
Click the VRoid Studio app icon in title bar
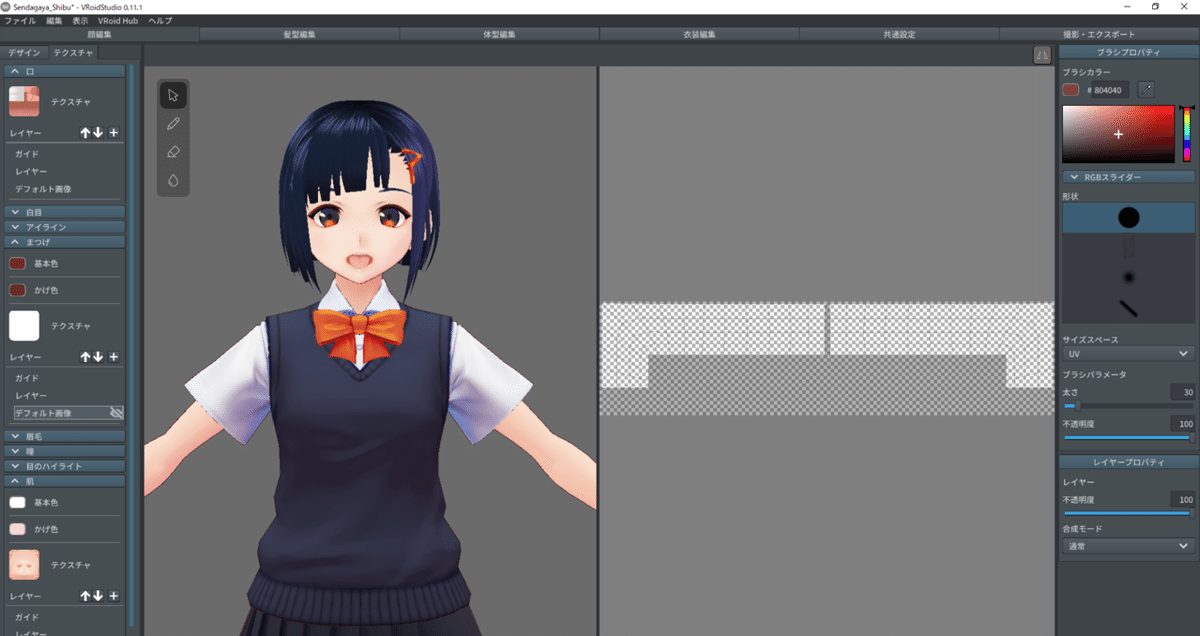pyautogui.click(x=6, y=6)
